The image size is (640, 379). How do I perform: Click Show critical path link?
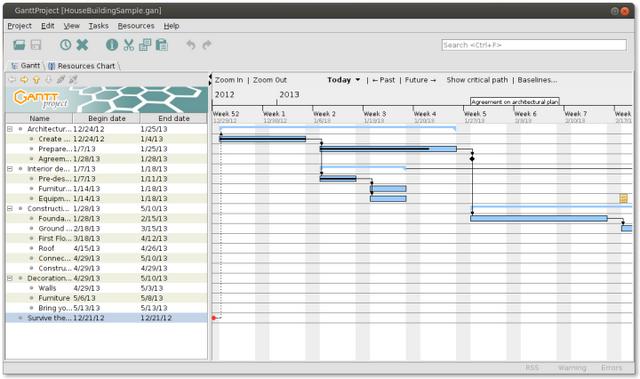[477, 80]
